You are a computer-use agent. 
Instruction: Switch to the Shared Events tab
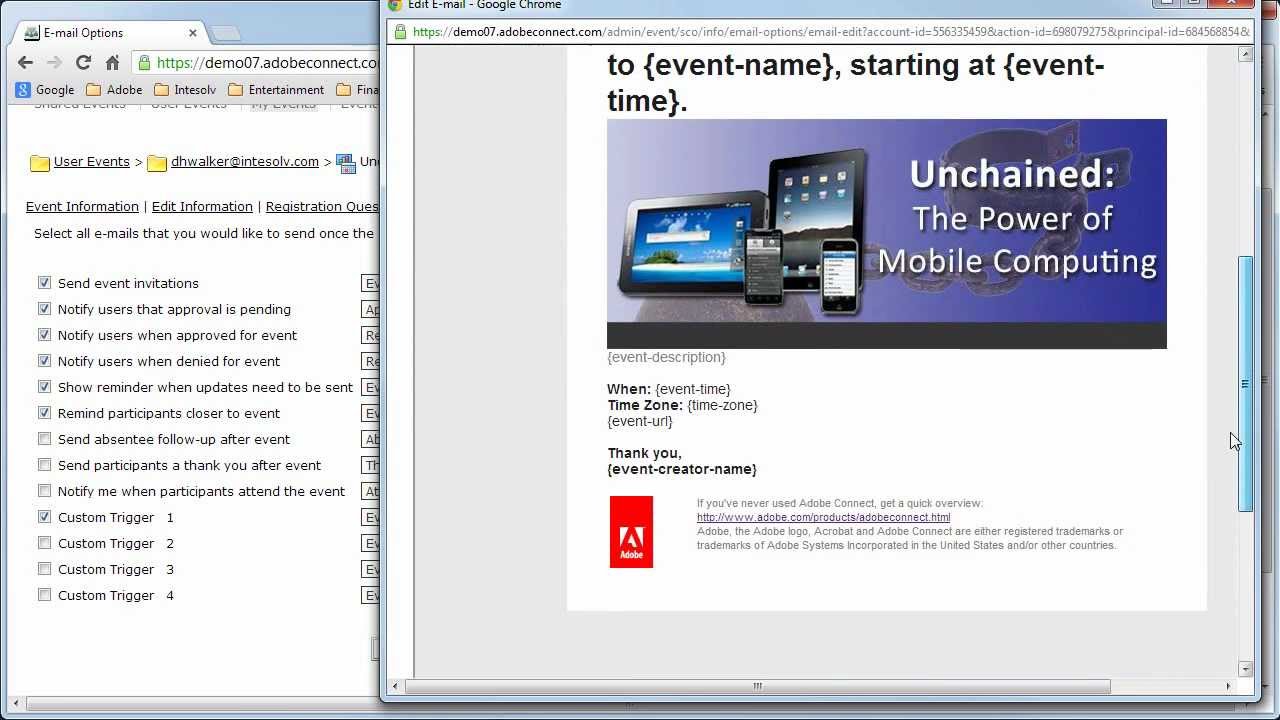80,105
